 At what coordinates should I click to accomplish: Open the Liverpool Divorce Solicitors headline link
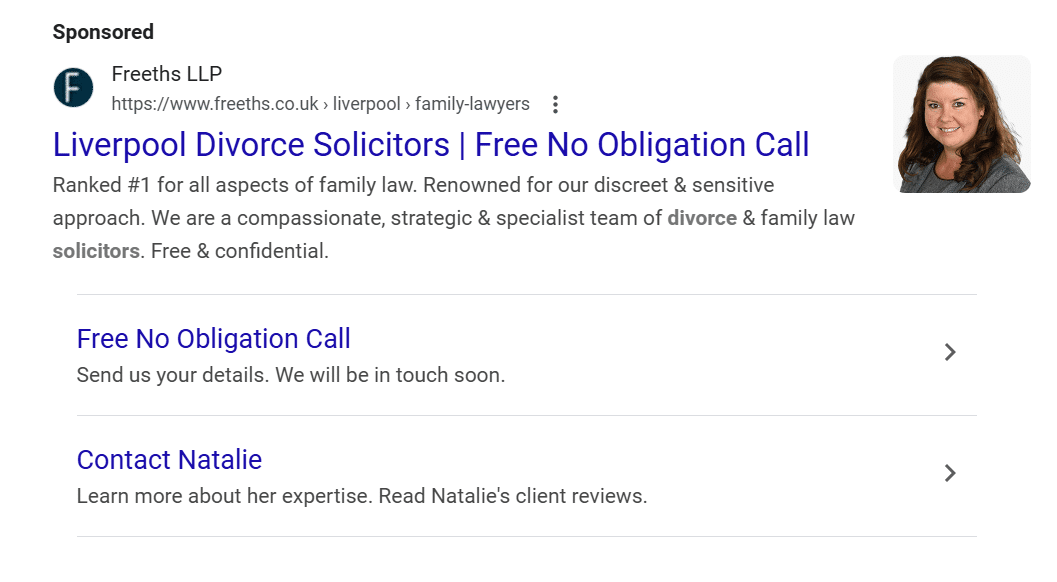[x=431, y=145]
